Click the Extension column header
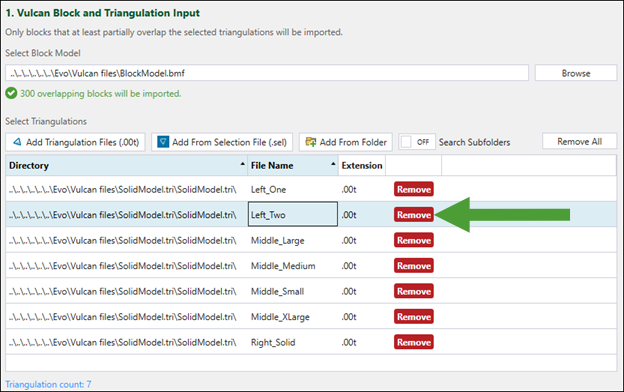The height and width of the screenshot is (392, 624). click(x=362, y=166)
